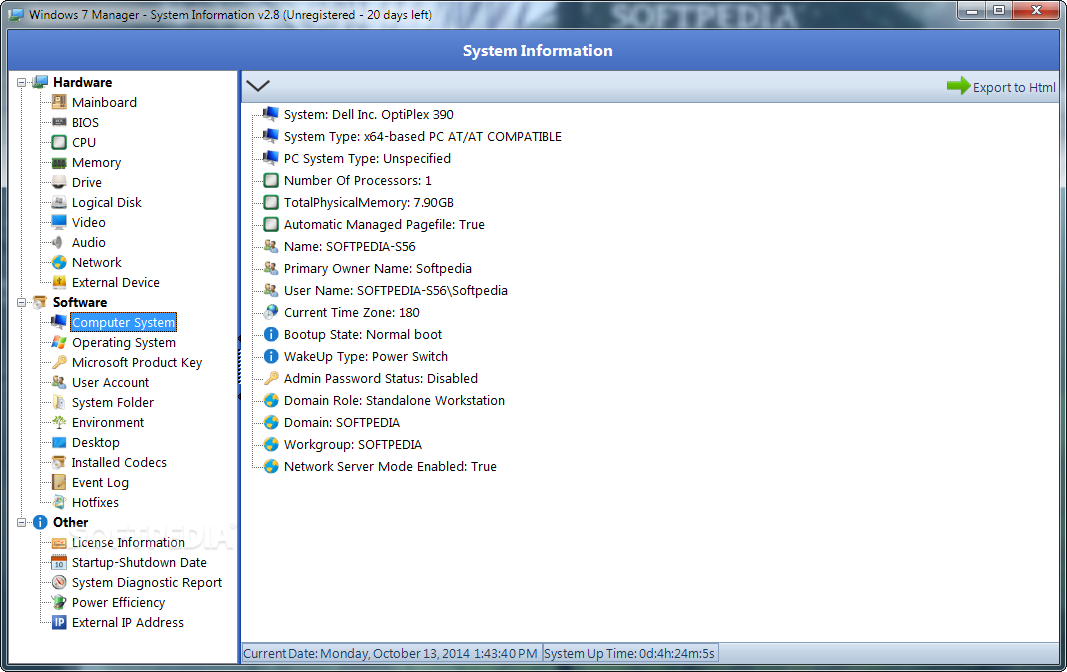This screenshot has height=672, width=1067.
Task: Open System Diagnostic Report
Action: click(x=147, y=582)
